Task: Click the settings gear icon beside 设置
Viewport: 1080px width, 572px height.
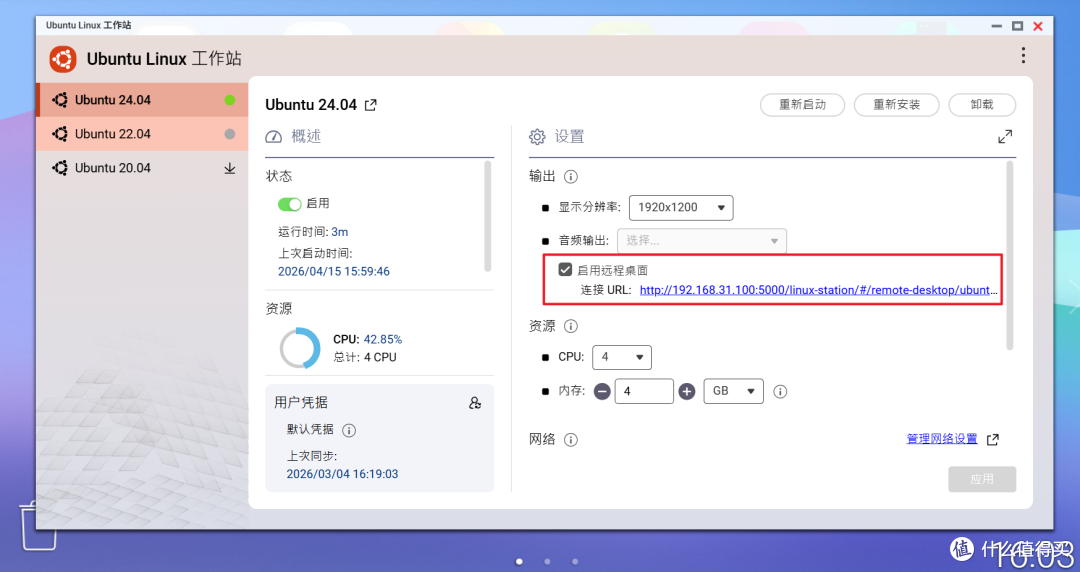Action: click(537, 136)
